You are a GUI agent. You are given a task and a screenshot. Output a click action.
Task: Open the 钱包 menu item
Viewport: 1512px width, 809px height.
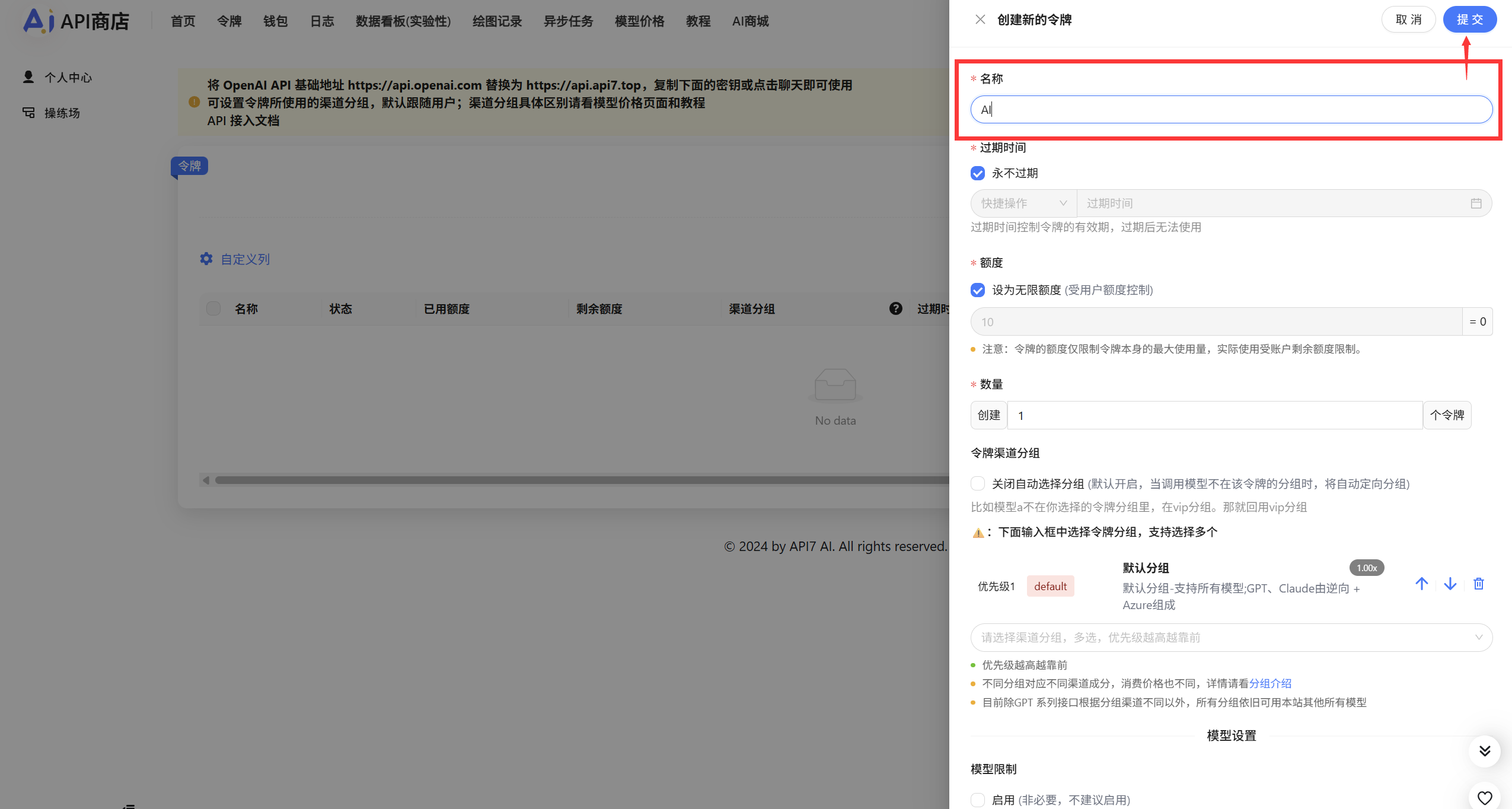point(275,21)
